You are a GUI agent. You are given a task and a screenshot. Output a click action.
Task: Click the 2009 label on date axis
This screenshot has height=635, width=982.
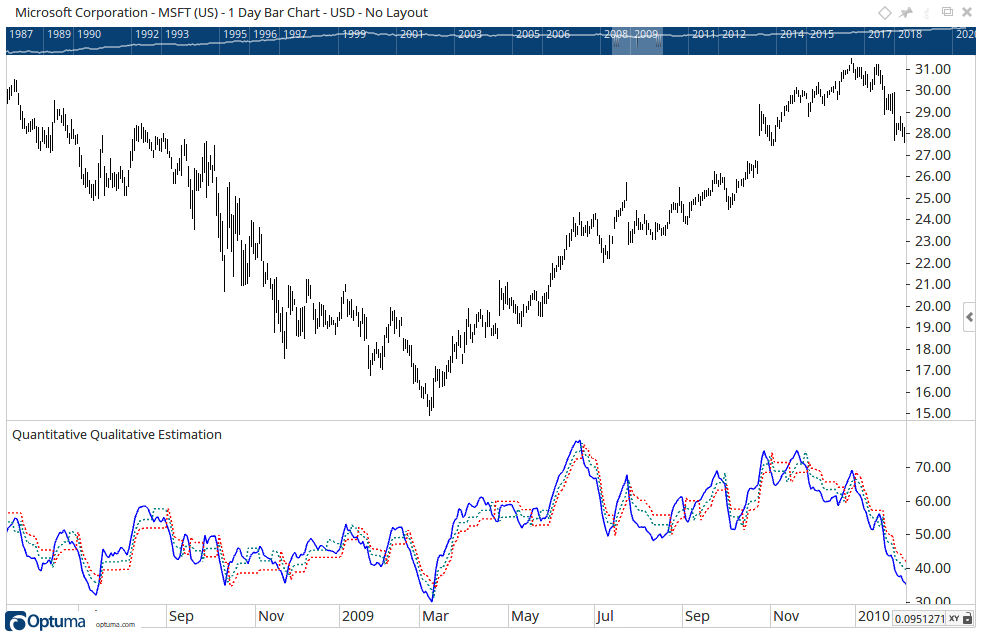coord(358,616)
